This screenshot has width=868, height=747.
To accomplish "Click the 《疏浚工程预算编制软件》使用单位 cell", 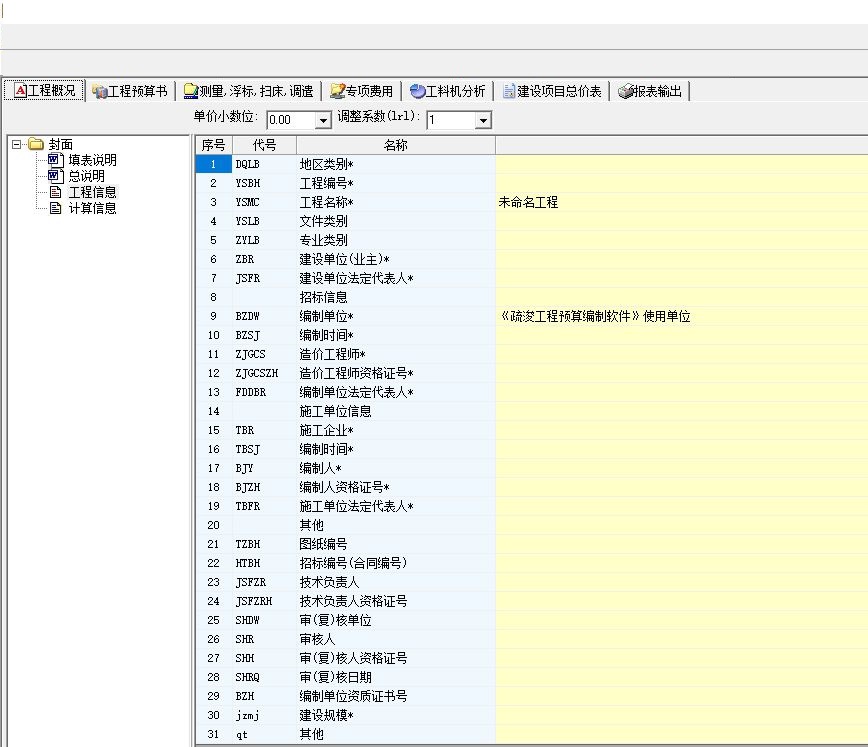I will [x=681, y=316].
